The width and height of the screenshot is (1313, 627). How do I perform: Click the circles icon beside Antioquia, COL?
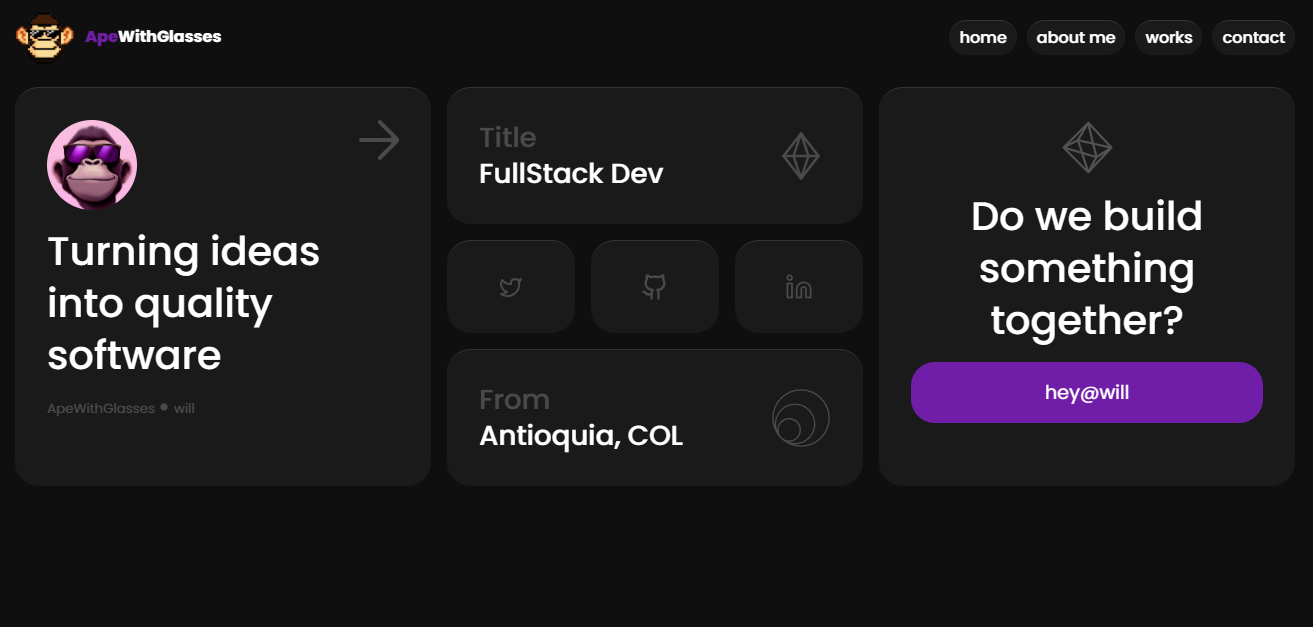tap(800, 418)
